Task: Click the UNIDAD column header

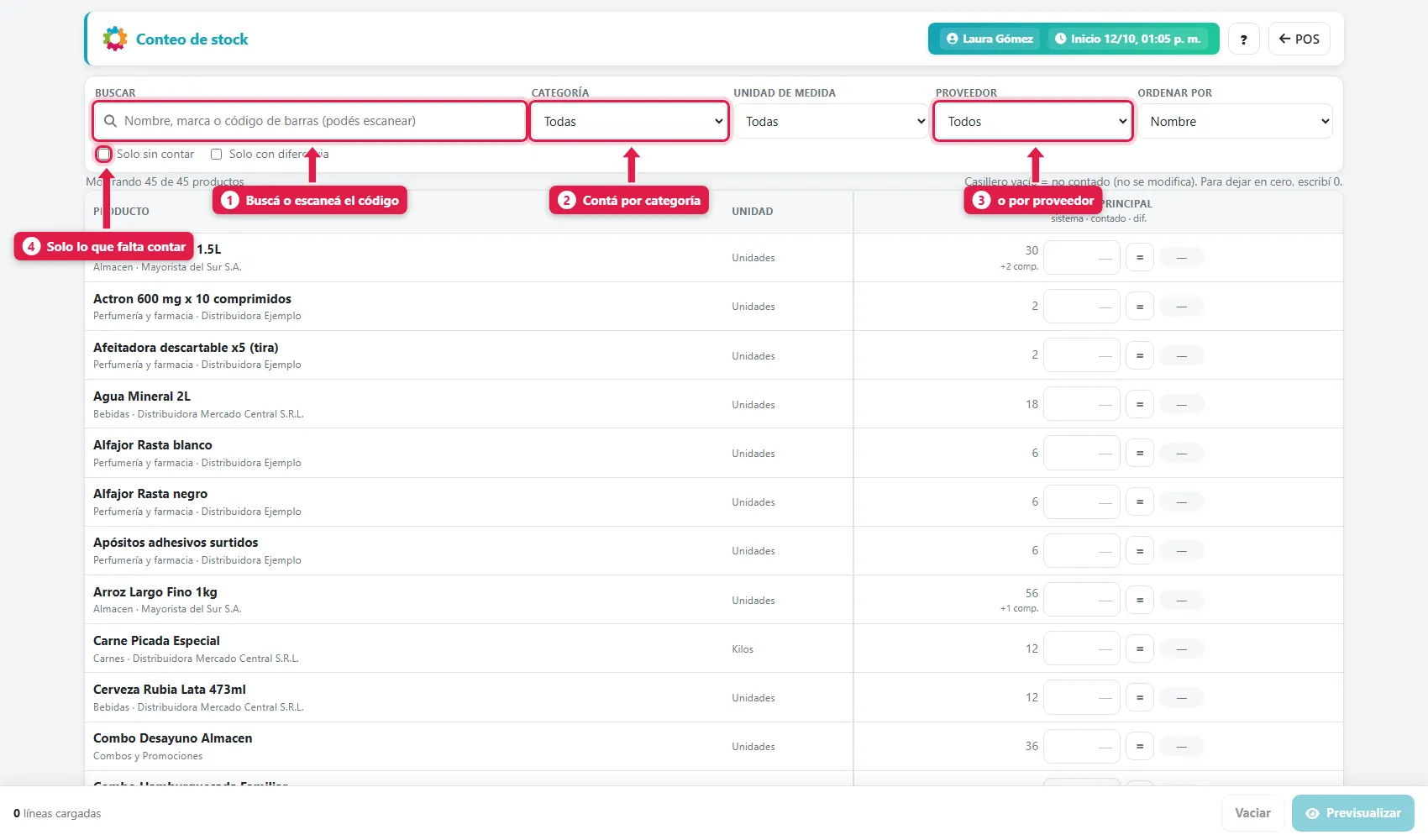Action: point(752,212)
